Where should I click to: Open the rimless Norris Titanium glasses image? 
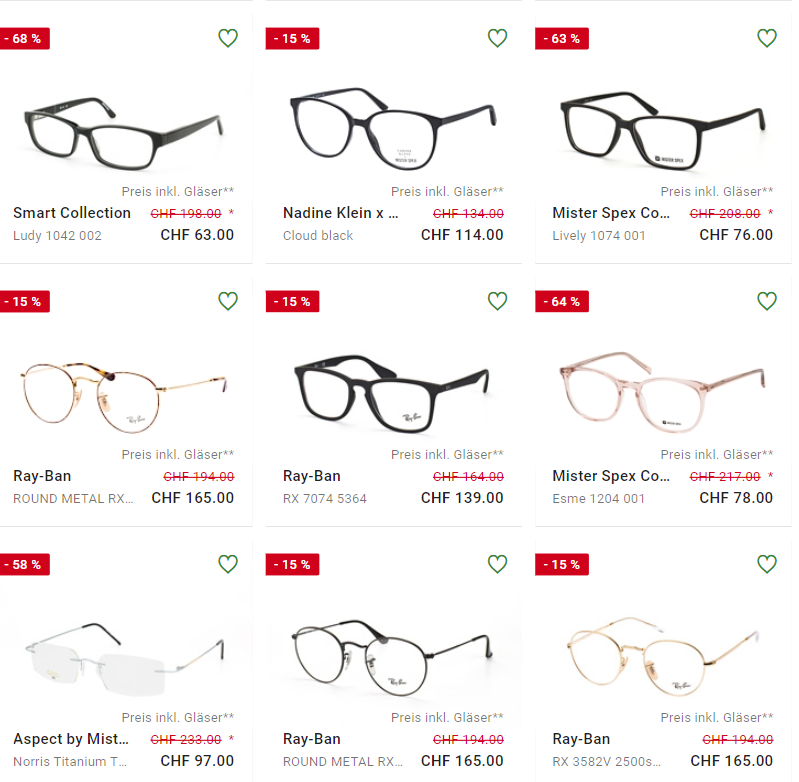(x=124, y=659)
